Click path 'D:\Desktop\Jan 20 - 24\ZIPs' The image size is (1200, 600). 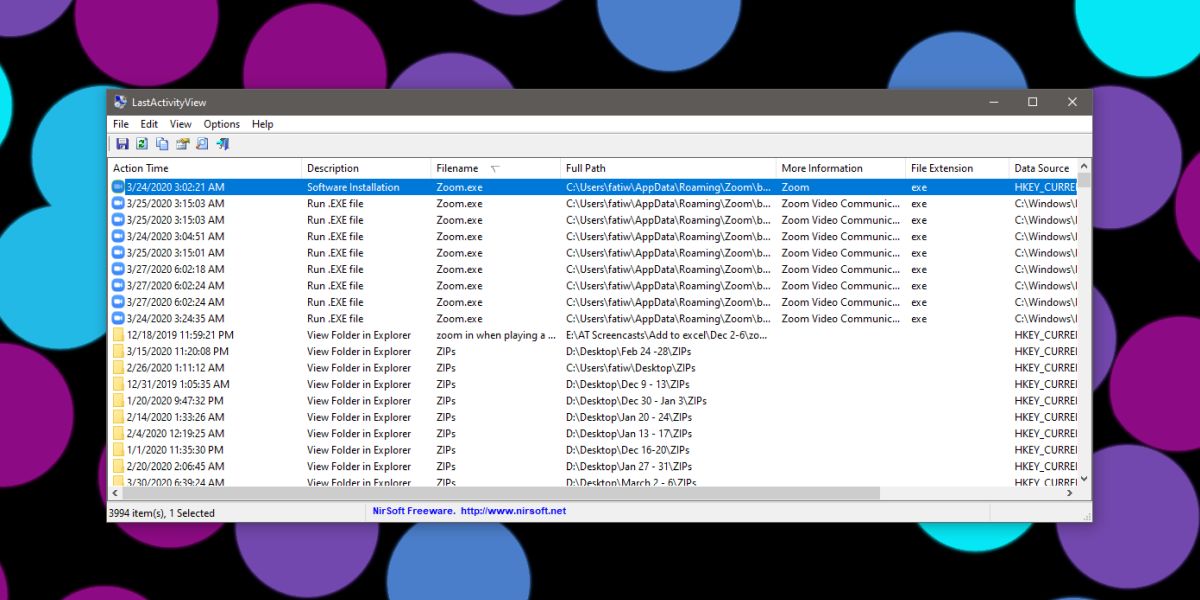tap(629, 417)
